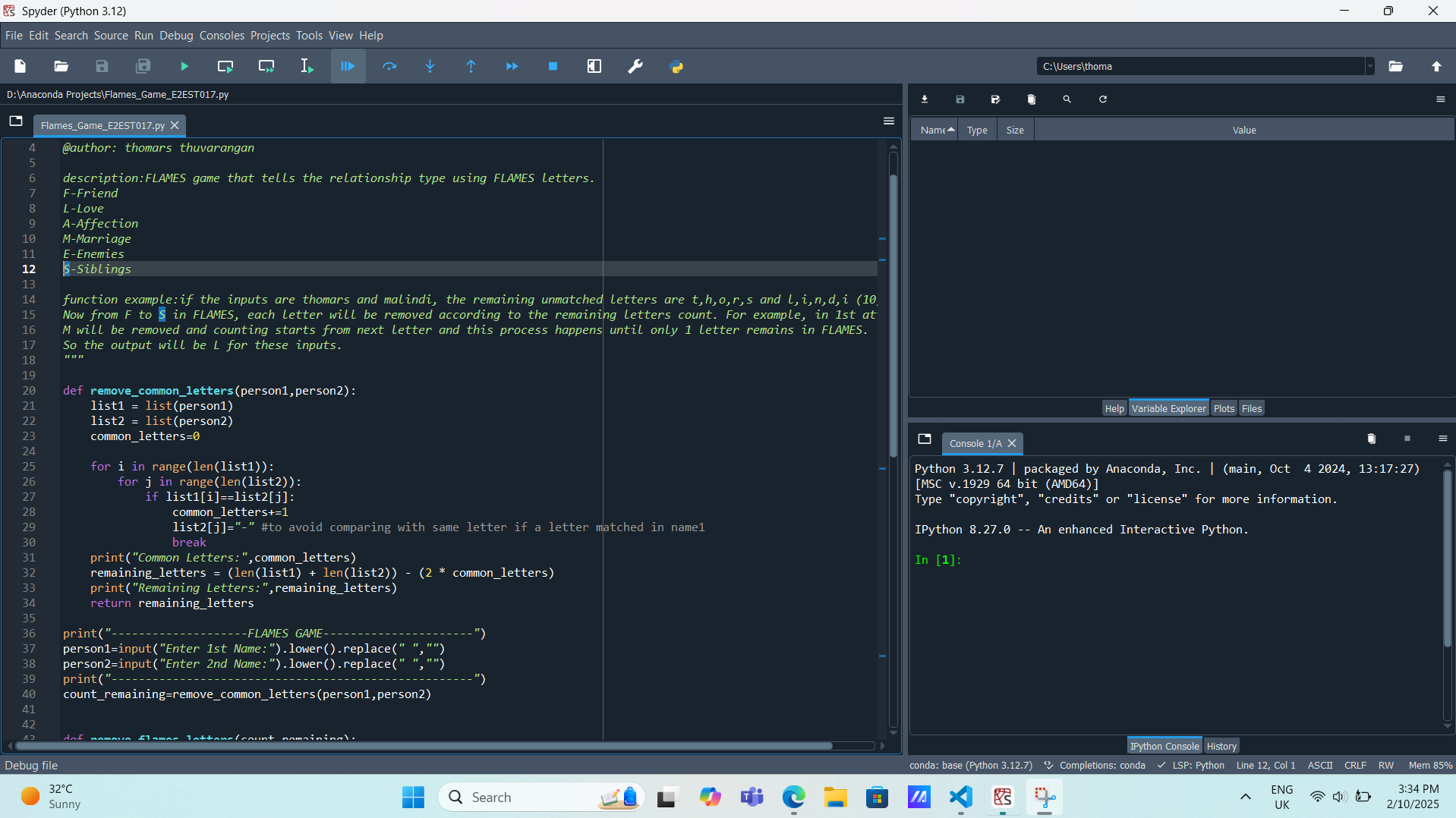The image size is (1456, 818).
Task: Start debugging the file
Action: pos(348,67)
